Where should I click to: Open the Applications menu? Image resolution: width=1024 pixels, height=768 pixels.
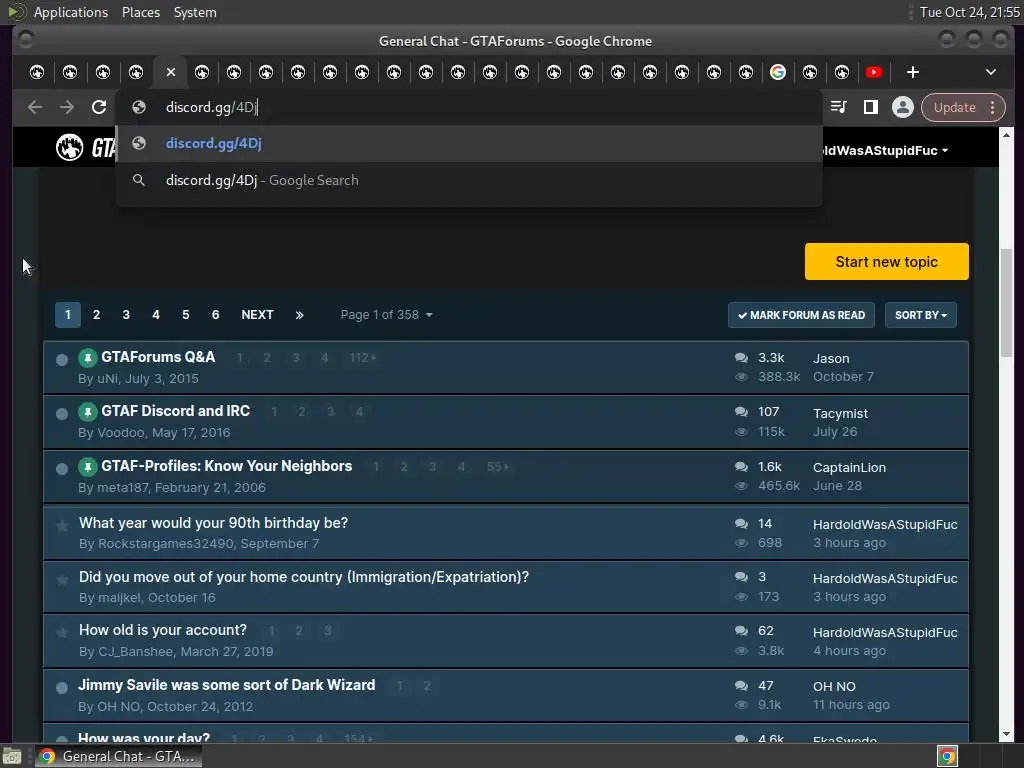click(71, 12)
